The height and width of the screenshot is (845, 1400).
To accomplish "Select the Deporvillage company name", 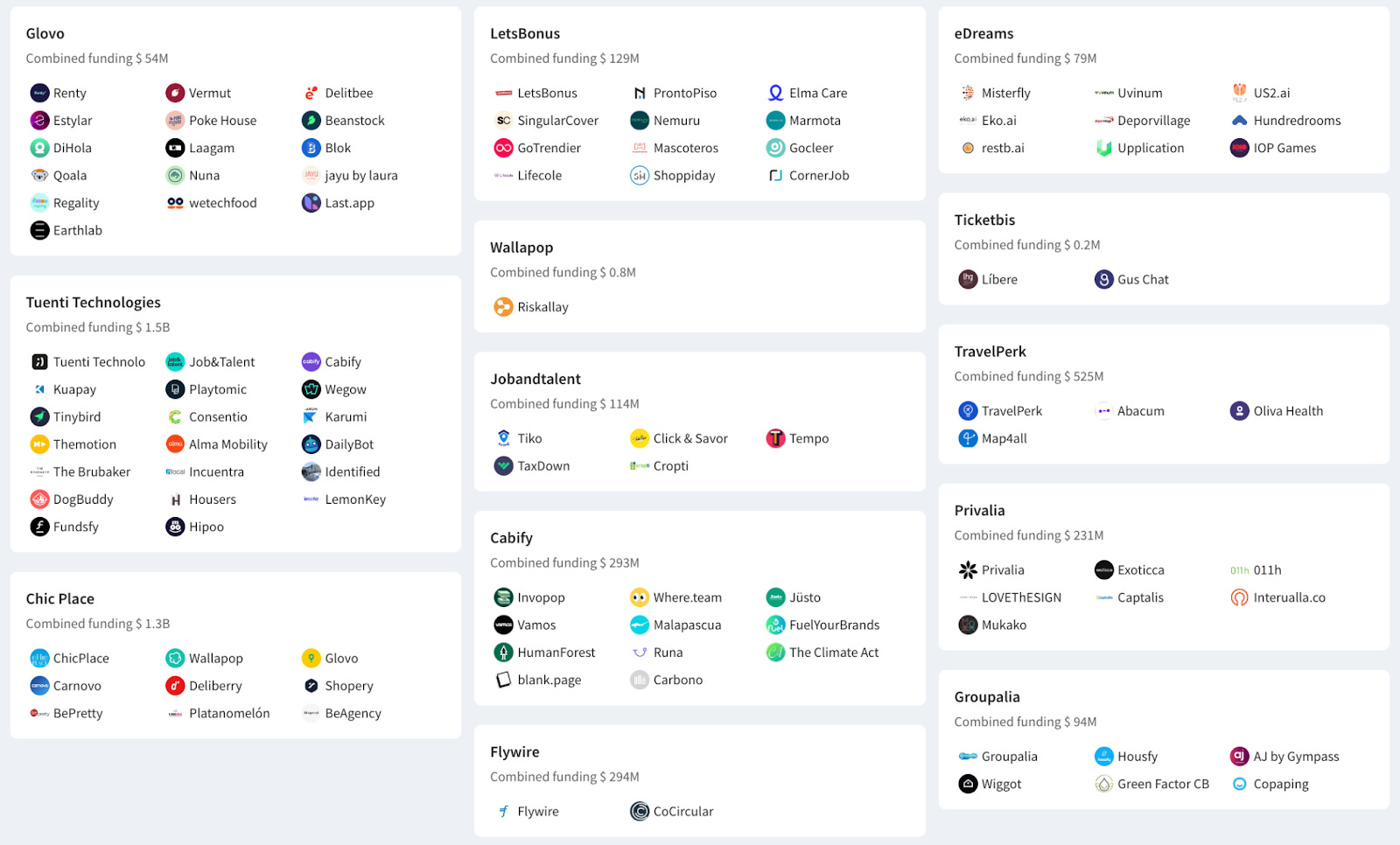I will click(1154, 121).
